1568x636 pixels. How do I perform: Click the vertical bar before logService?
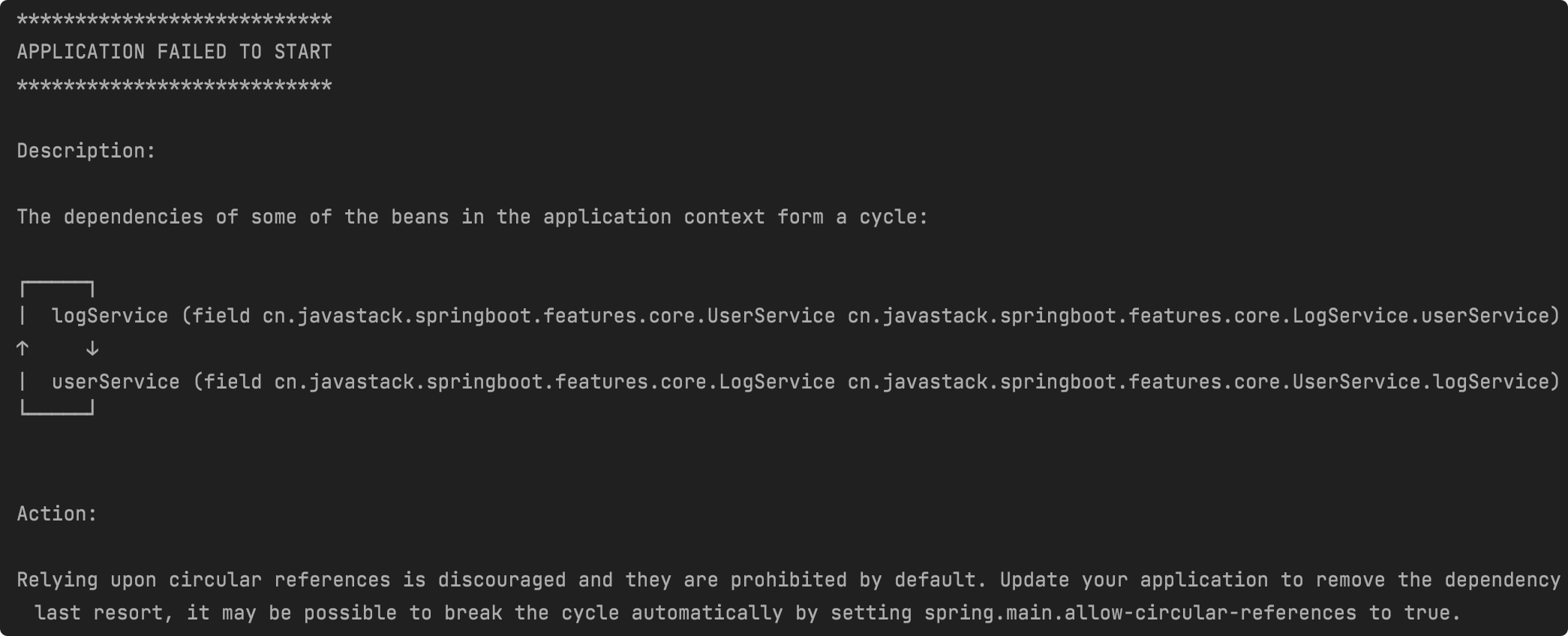click(23, 316)
